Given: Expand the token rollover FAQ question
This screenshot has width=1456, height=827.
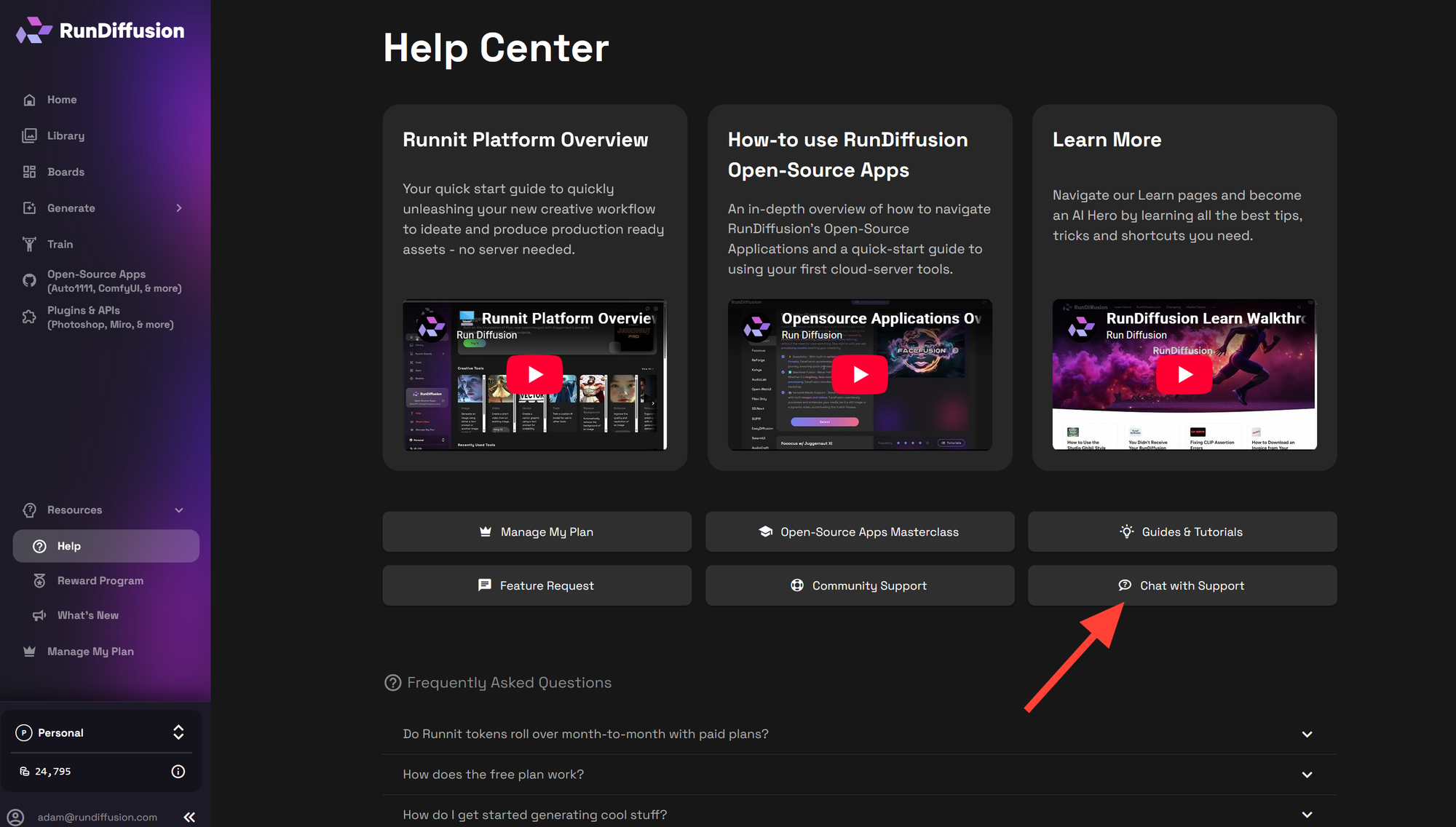Looking at the screenshot, I should [x=860, y=735].
